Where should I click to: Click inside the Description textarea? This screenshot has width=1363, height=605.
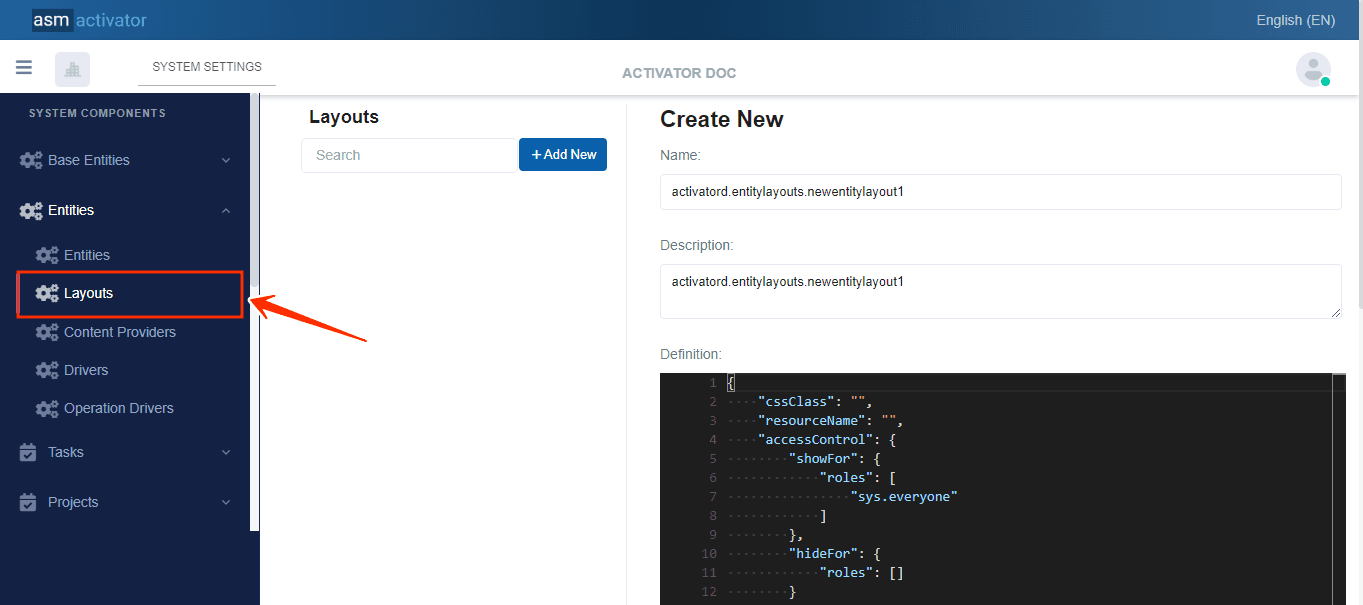point(1000,291)
